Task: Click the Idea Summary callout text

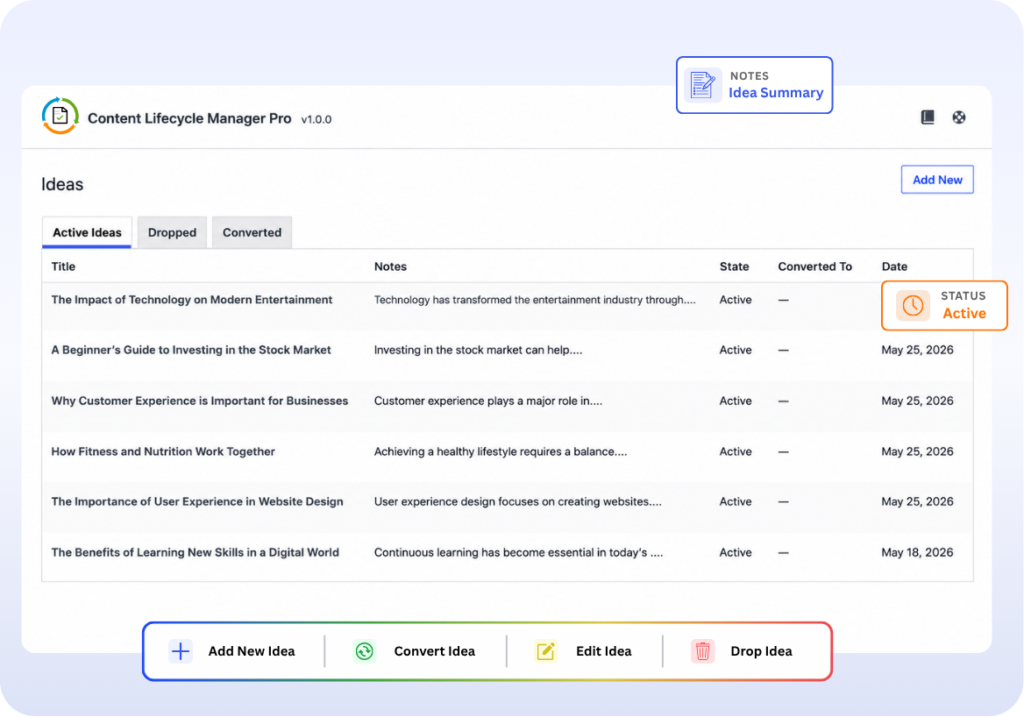Action: (776, 93)
